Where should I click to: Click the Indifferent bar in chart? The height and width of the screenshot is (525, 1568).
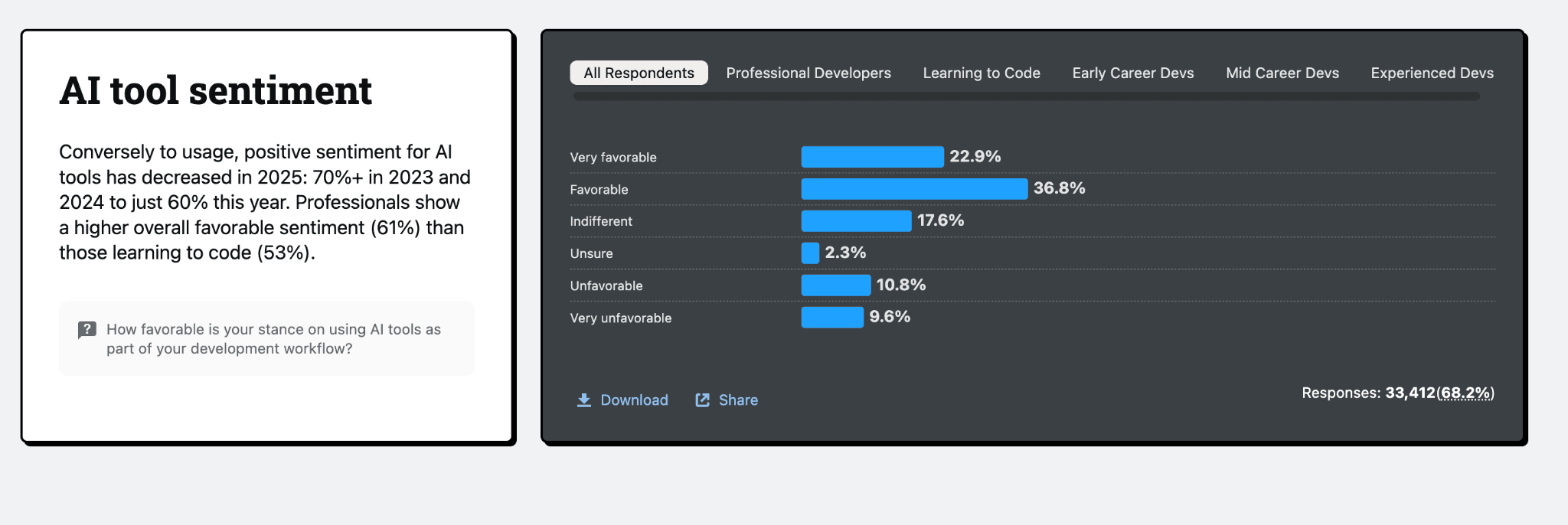pos(856,221)
